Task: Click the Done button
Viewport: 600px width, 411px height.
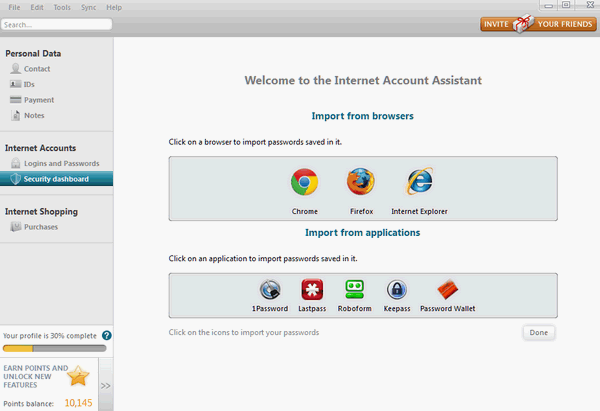Action: (538, 333)
